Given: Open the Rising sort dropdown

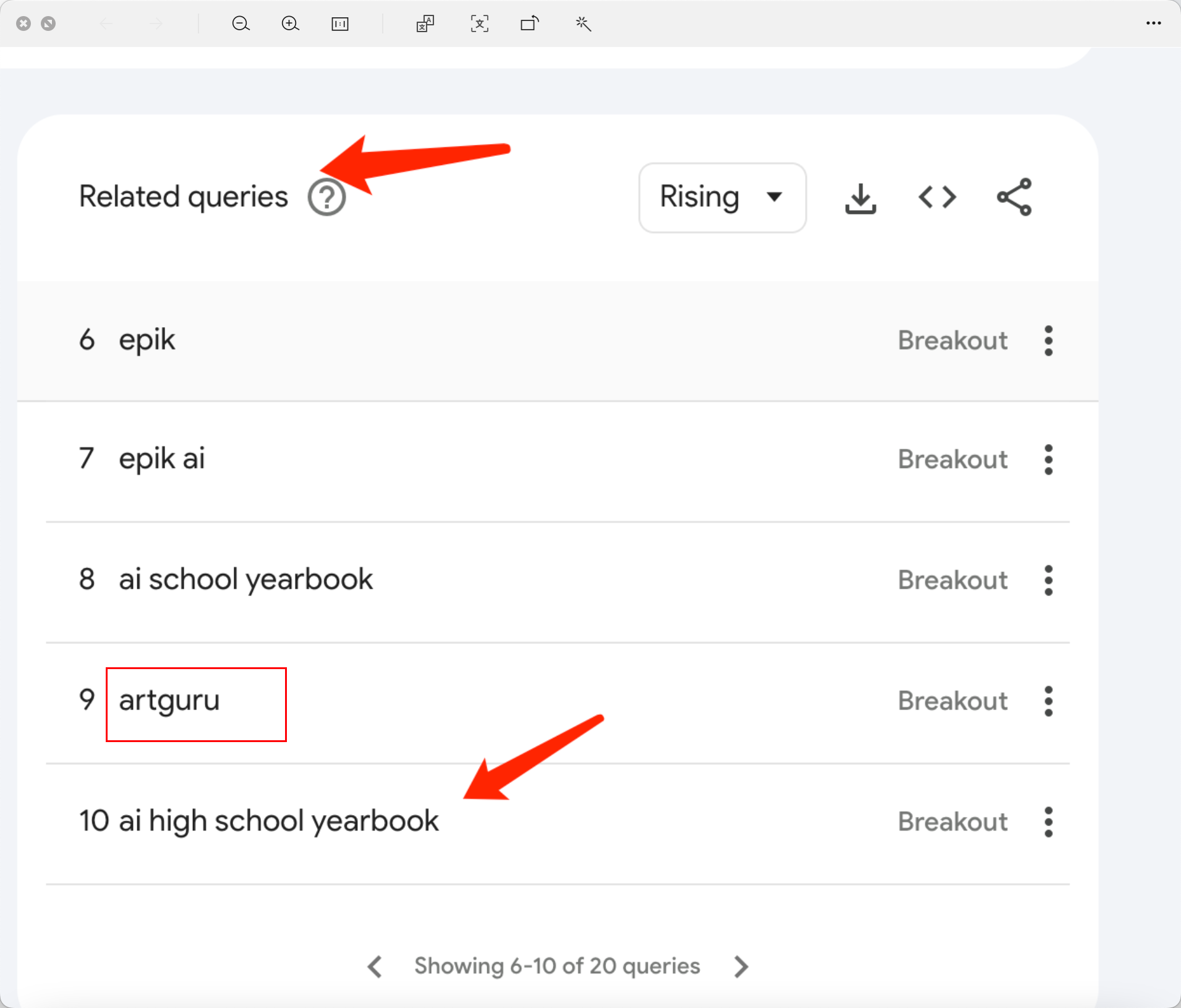Looking at the screenshot, I should point(722,198).
